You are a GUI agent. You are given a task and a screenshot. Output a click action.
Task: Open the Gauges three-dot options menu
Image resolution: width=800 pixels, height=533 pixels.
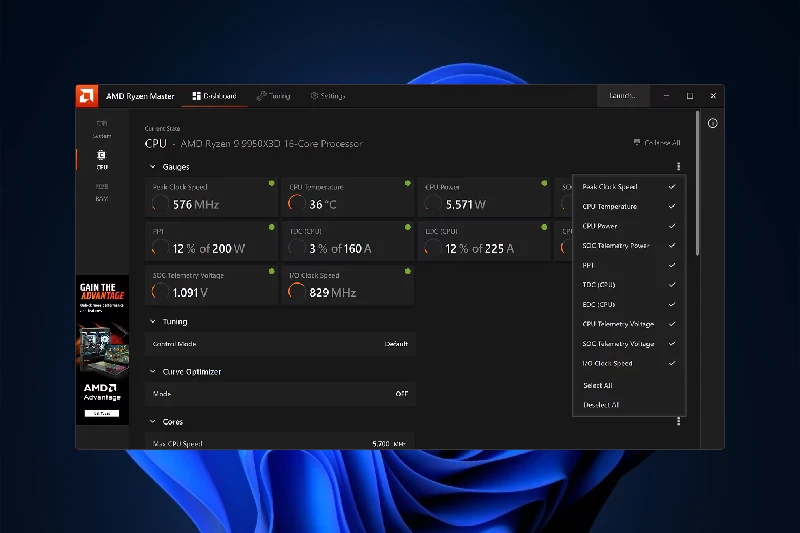[678, 166]
